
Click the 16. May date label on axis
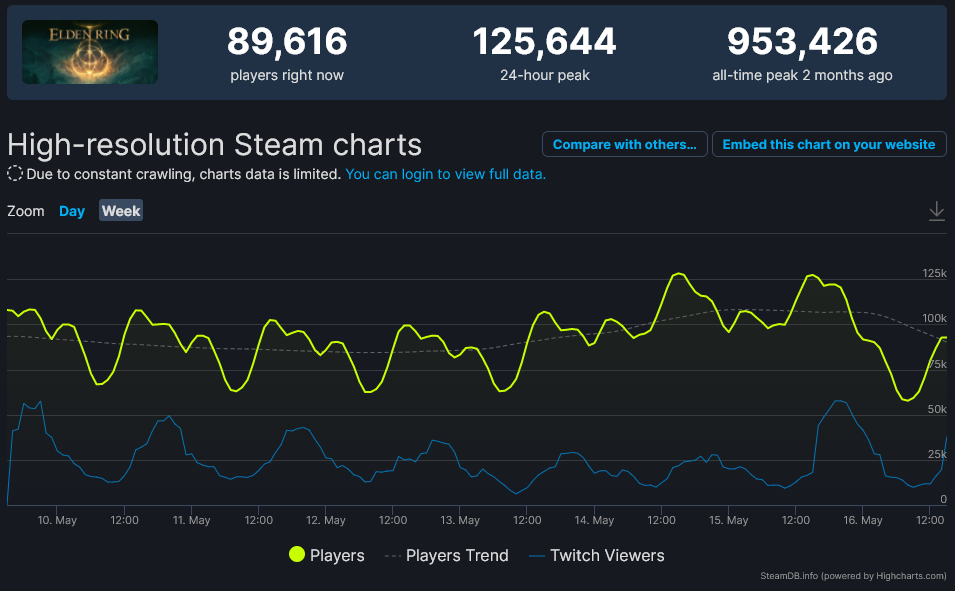(864, 520)
